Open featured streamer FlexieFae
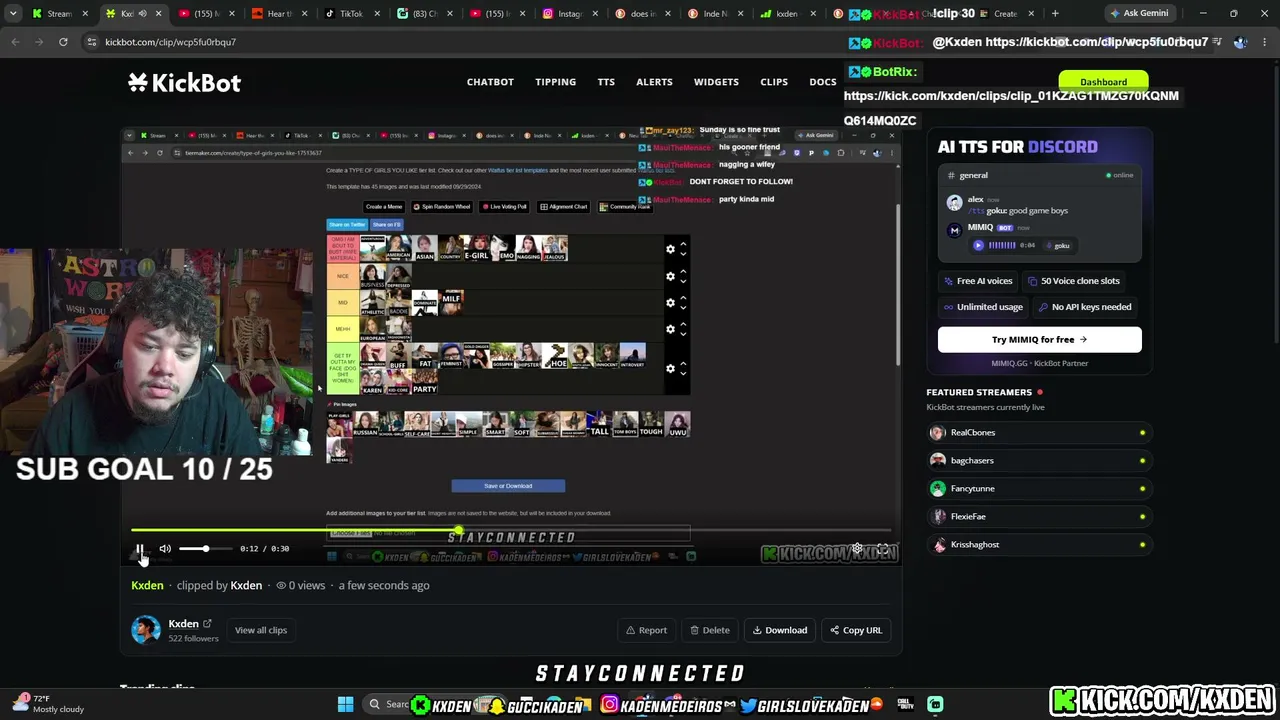Image resolution: width=1280 pixels, height=720 pixels. (x=1039, y=517)
